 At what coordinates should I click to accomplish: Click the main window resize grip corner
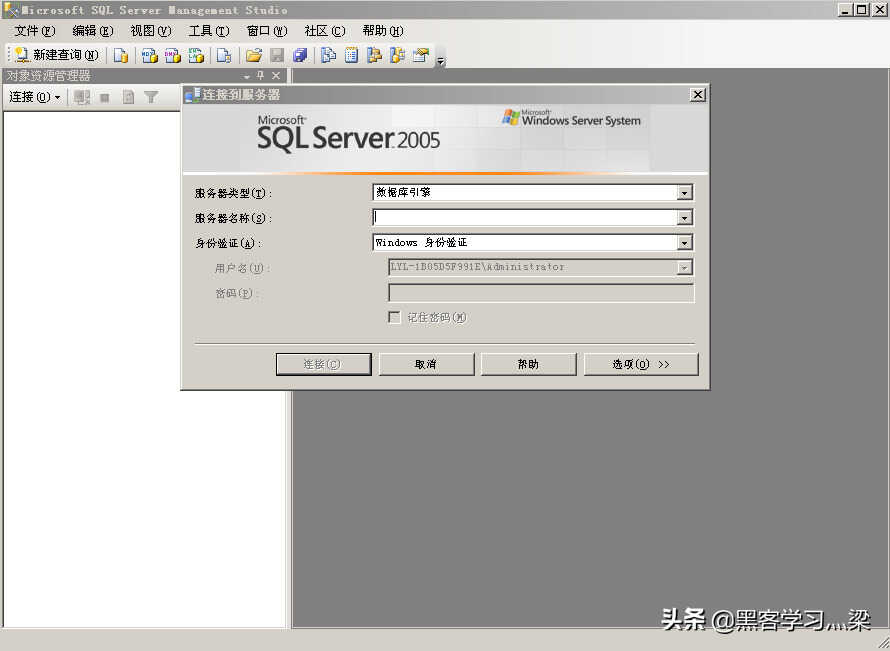click(883, 644)
